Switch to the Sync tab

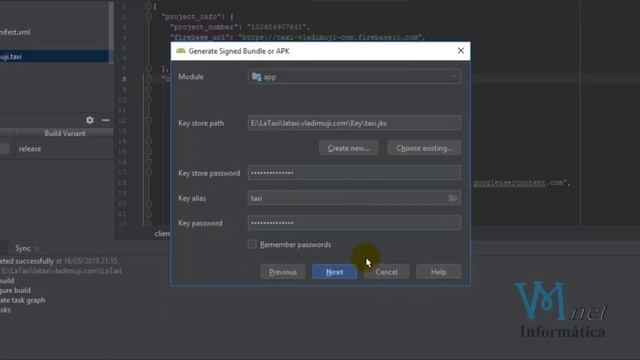(23, 248)
